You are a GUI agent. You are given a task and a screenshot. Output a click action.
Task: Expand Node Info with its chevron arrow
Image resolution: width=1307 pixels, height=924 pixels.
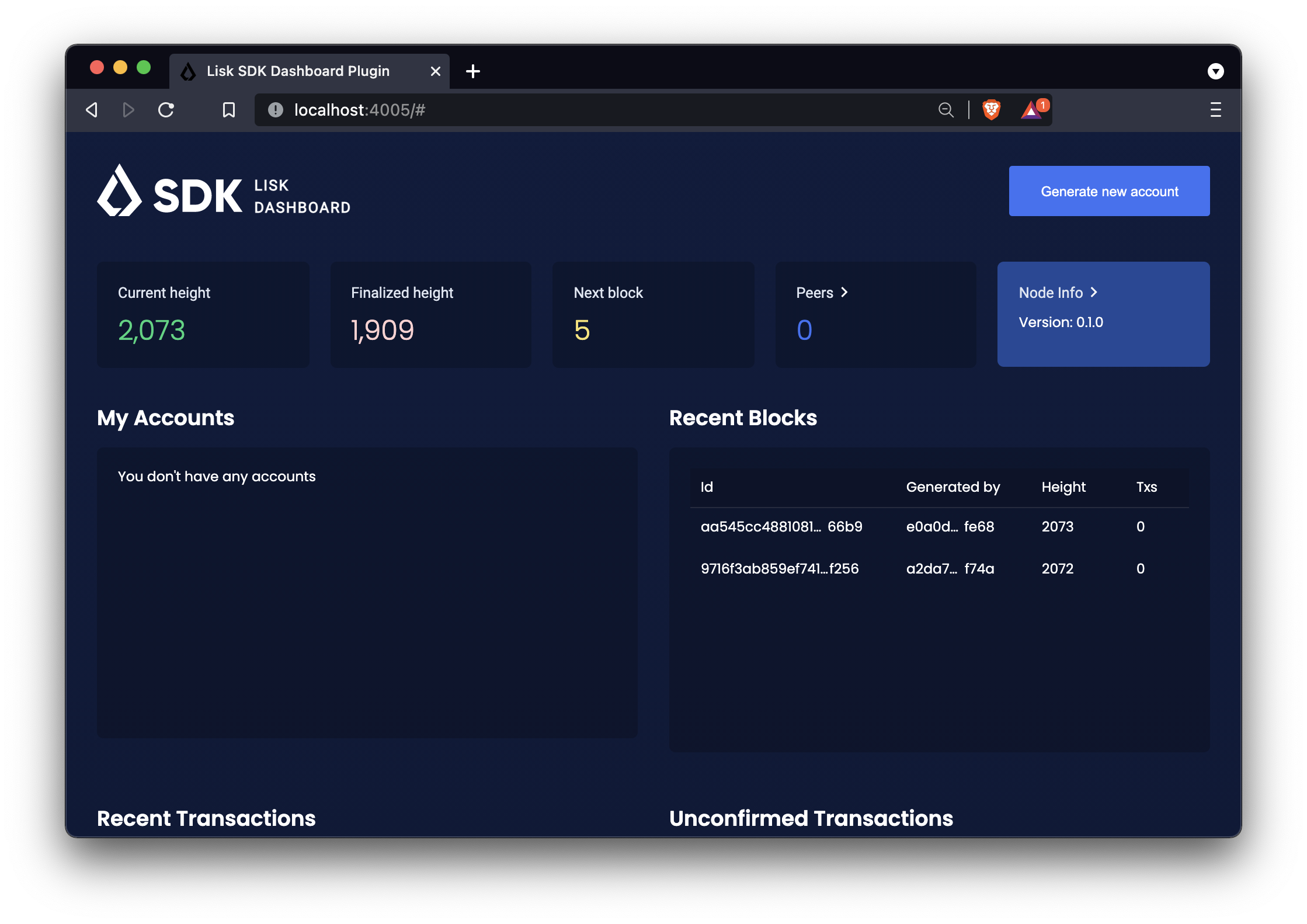click(1094, 293)
